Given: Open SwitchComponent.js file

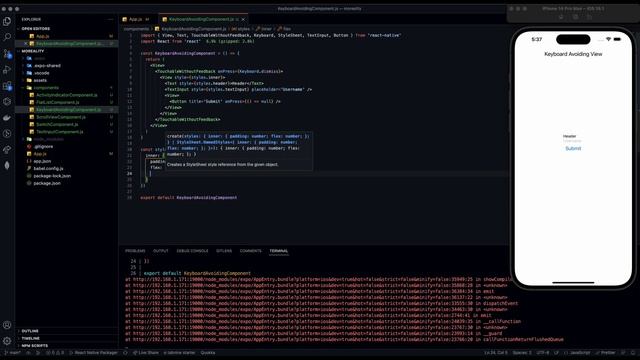Looking at the screenshot, I should point(57,124).
